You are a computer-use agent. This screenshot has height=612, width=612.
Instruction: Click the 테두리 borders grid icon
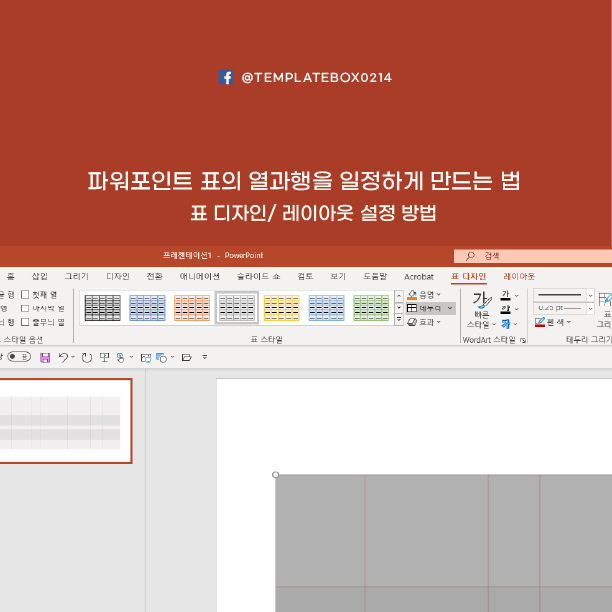(412, 308)
